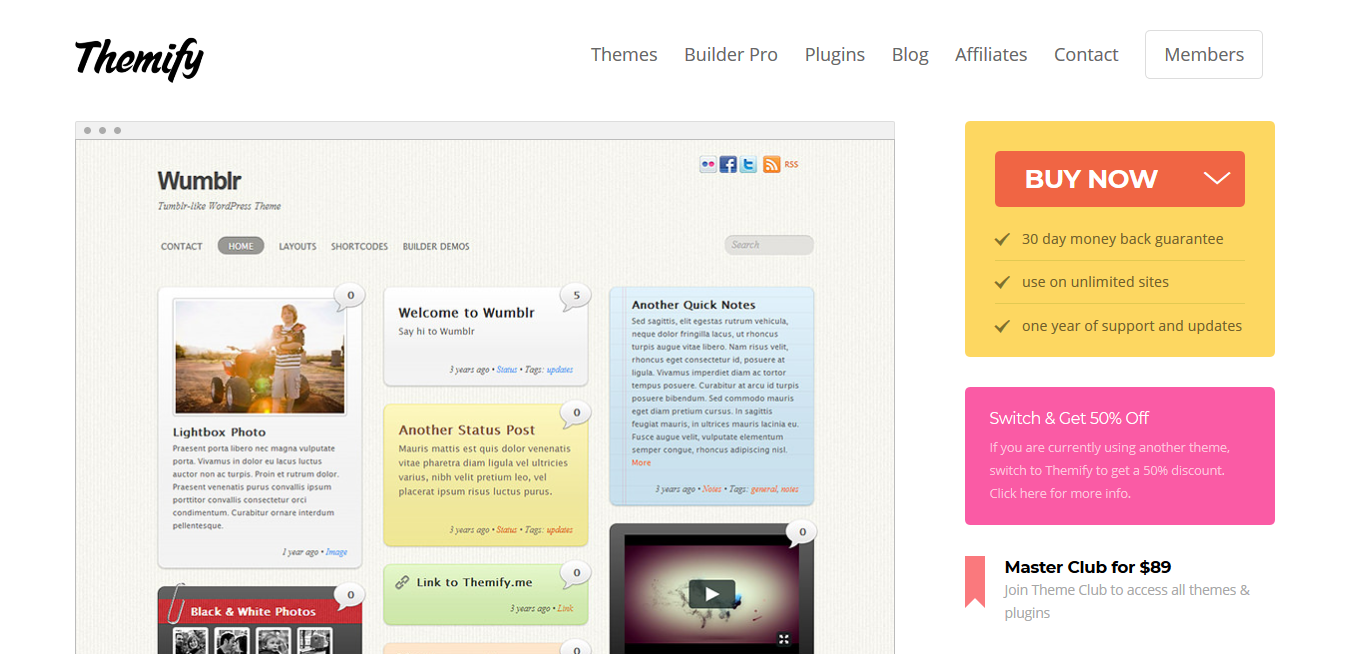Select the SHORTCODES tab in the Wumblr menu
The image size is (1349, 654).
coord(360,246)
